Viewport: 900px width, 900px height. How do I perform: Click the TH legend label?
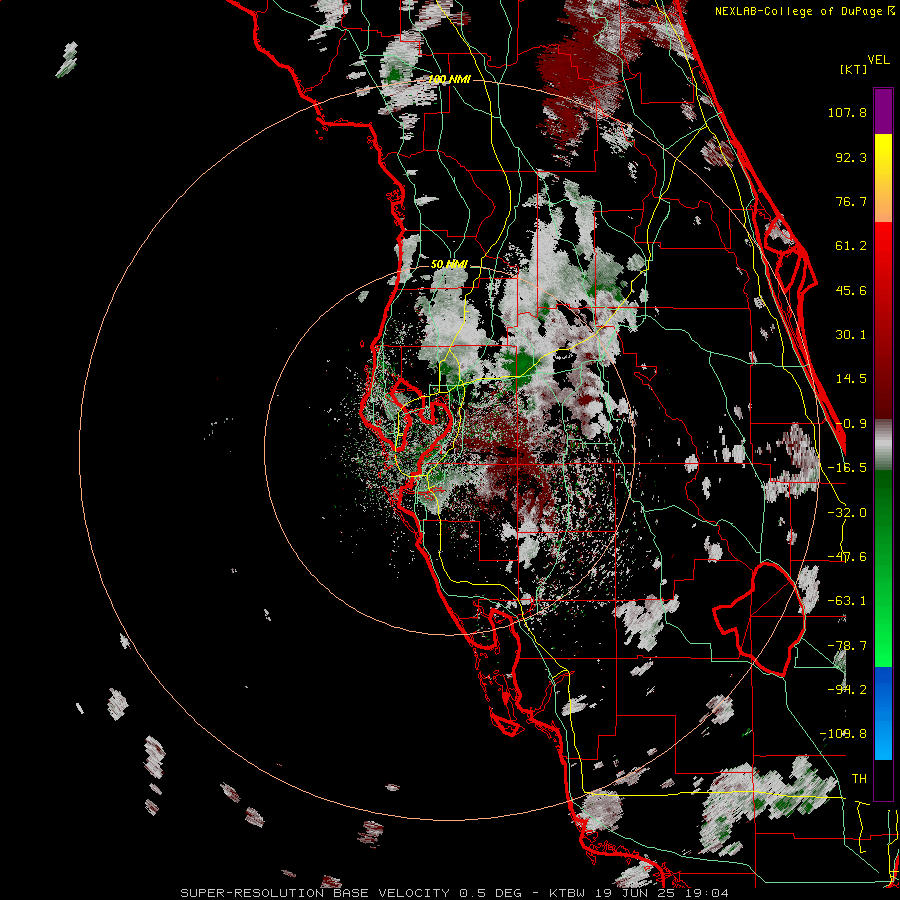click(x=859, y=779)
